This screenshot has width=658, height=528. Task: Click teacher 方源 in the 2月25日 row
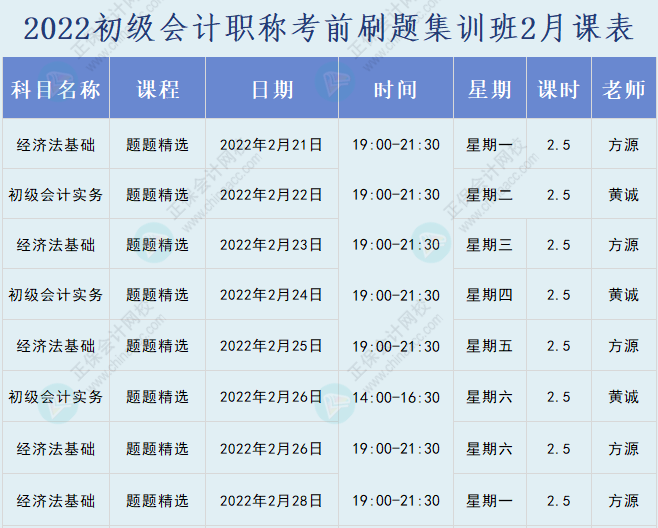pyautogui.click(x=624, y=346)
